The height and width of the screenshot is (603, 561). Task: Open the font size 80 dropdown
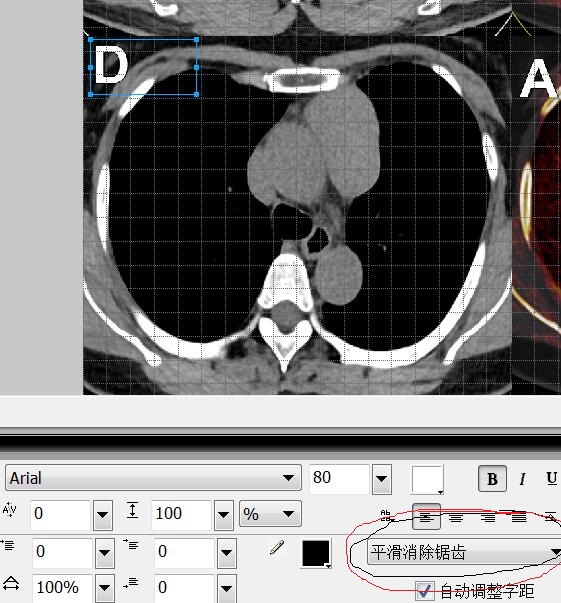click(x=381, y=479)
